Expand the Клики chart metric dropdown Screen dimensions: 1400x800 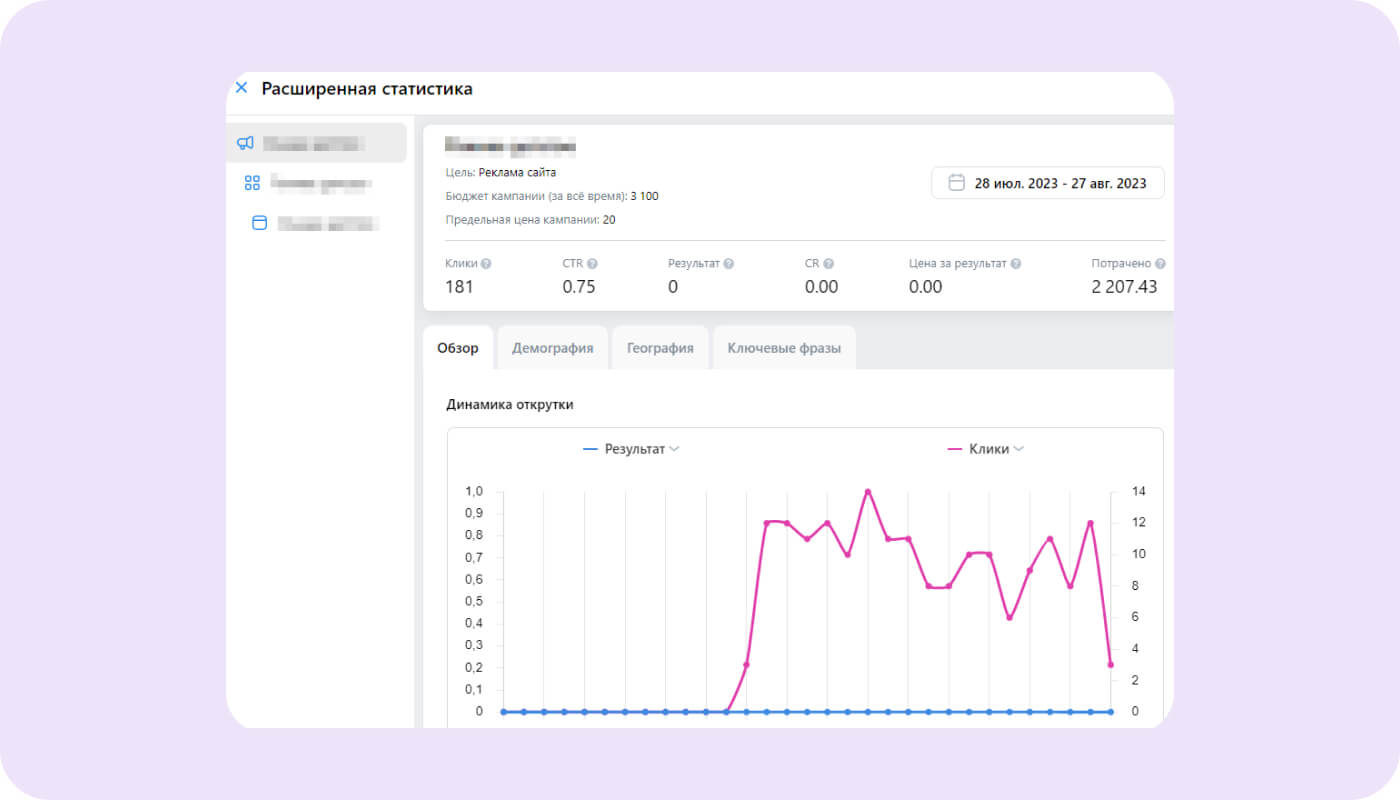click(986, 449)
